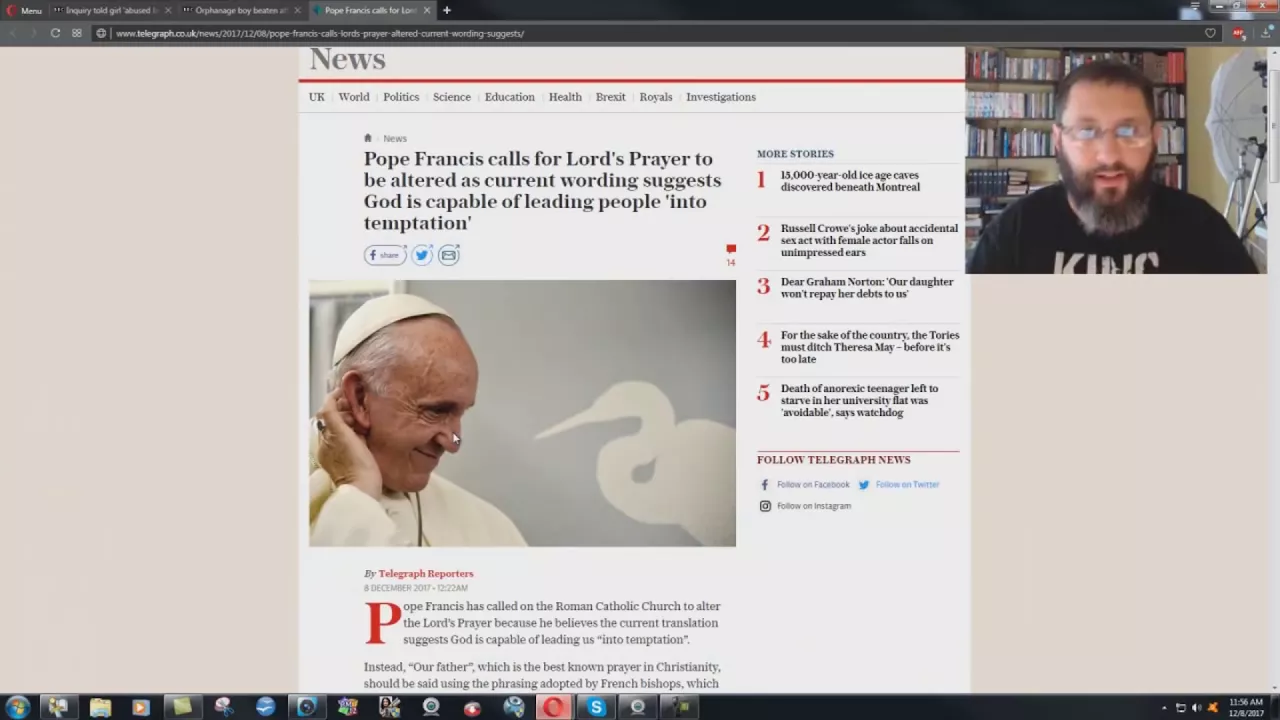Open the Politics section
Viewport: 1280px width, 720px height.
401,97
